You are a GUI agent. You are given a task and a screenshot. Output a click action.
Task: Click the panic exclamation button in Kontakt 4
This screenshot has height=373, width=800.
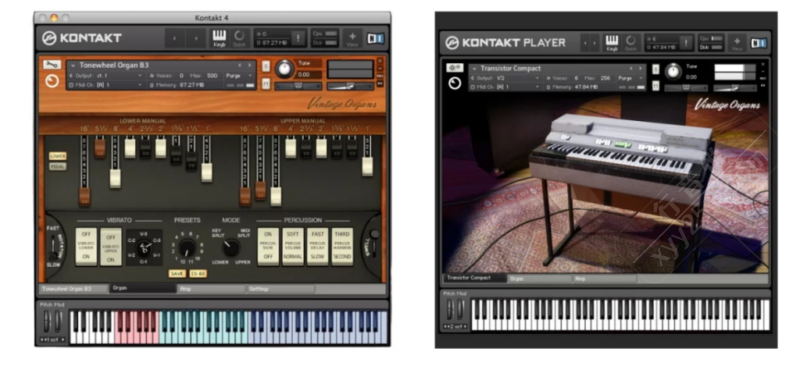[298, 38]
